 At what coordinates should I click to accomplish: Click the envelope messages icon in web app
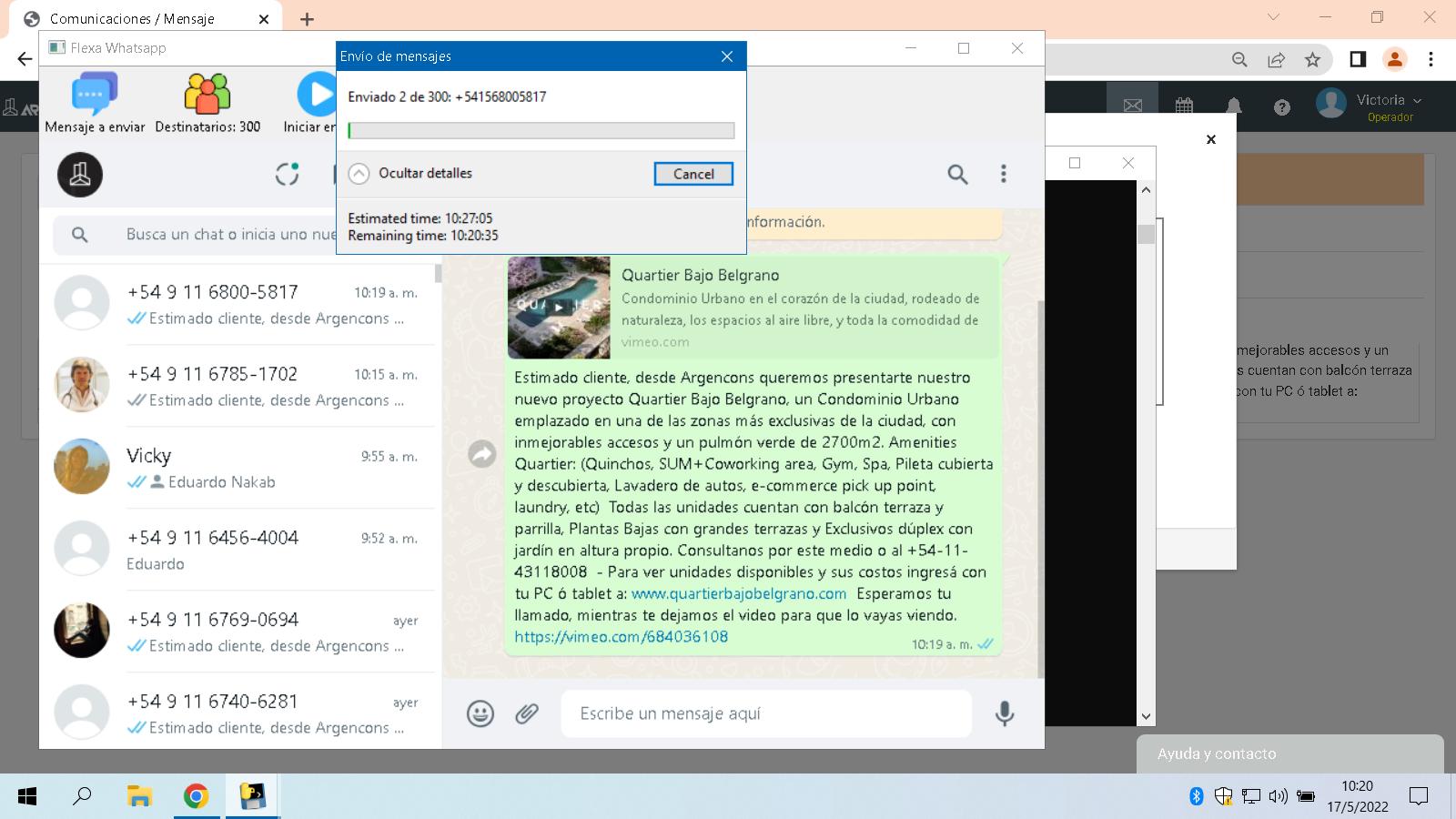[x=1133, y=106]
